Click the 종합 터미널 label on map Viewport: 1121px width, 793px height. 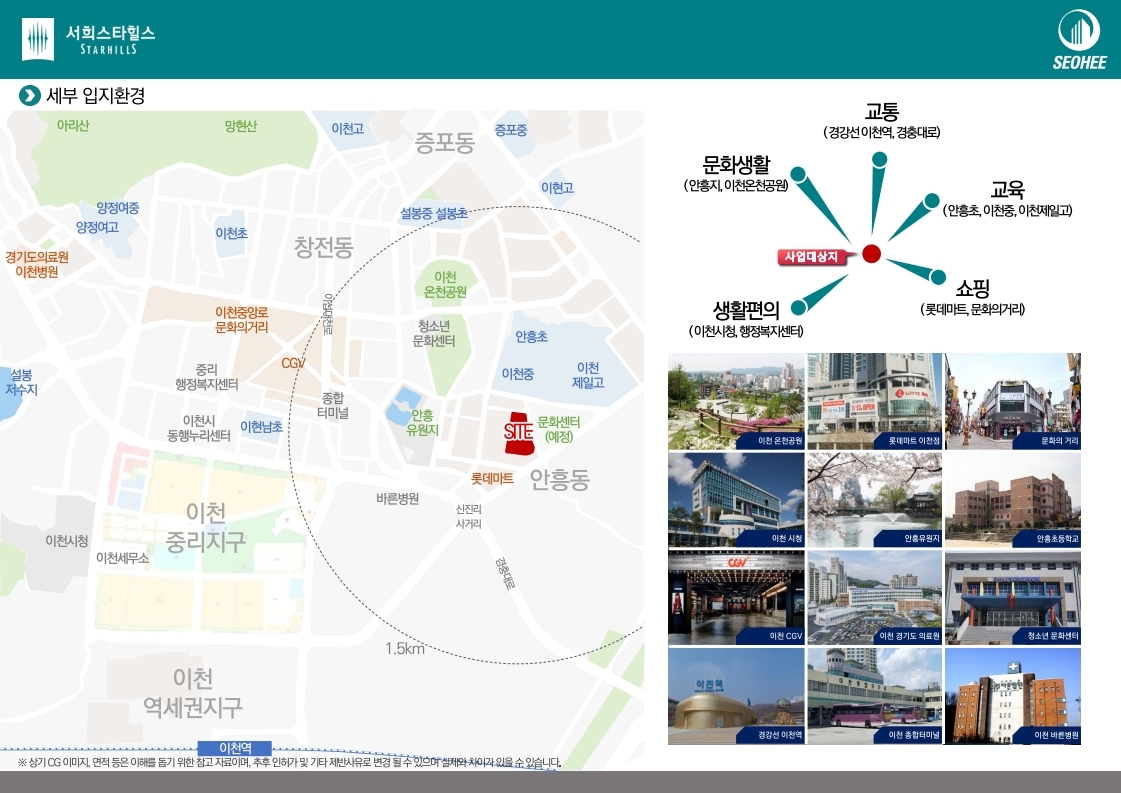[332, 405]
